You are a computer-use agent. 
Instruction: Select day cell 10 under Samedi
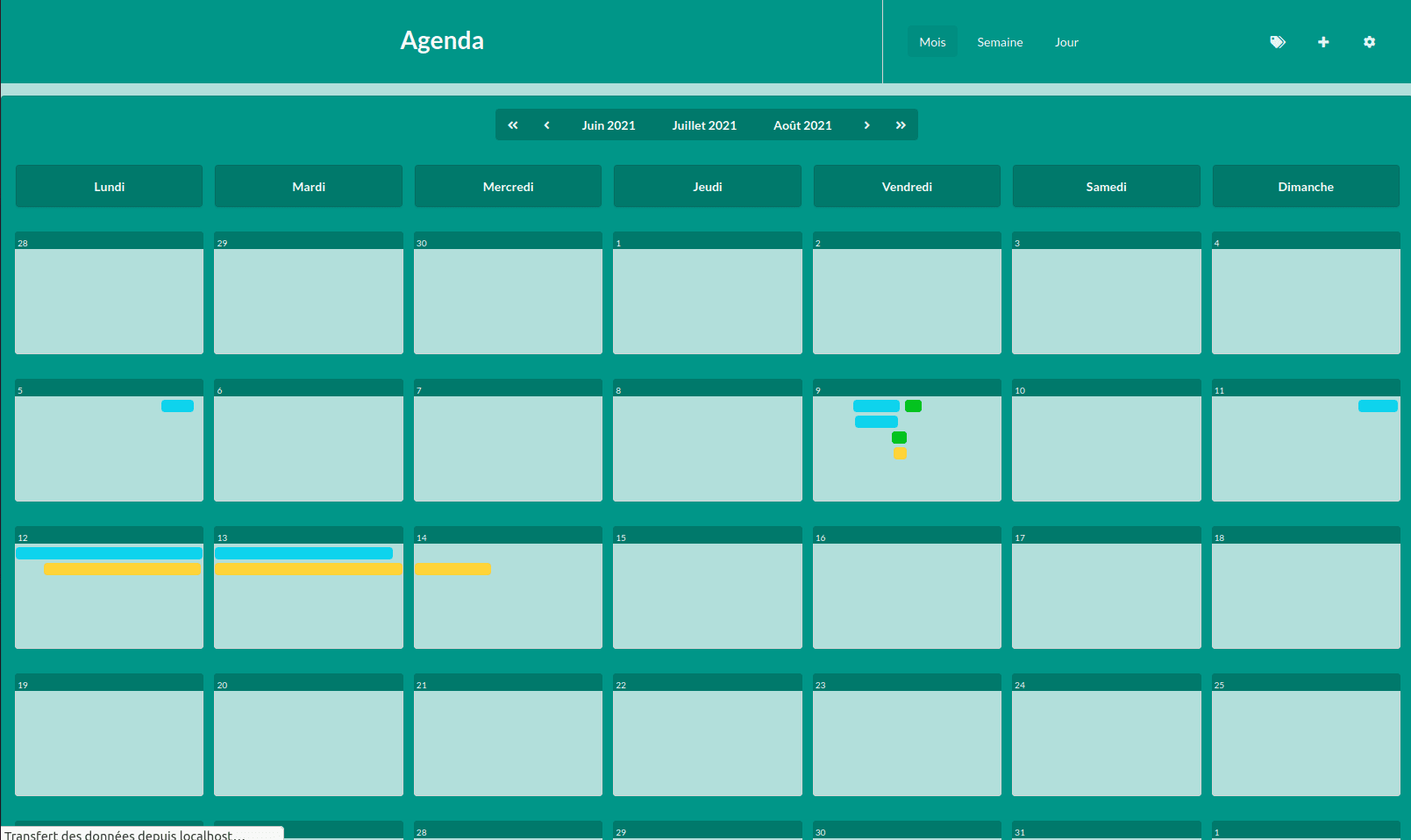click(x=1107, y=440)
